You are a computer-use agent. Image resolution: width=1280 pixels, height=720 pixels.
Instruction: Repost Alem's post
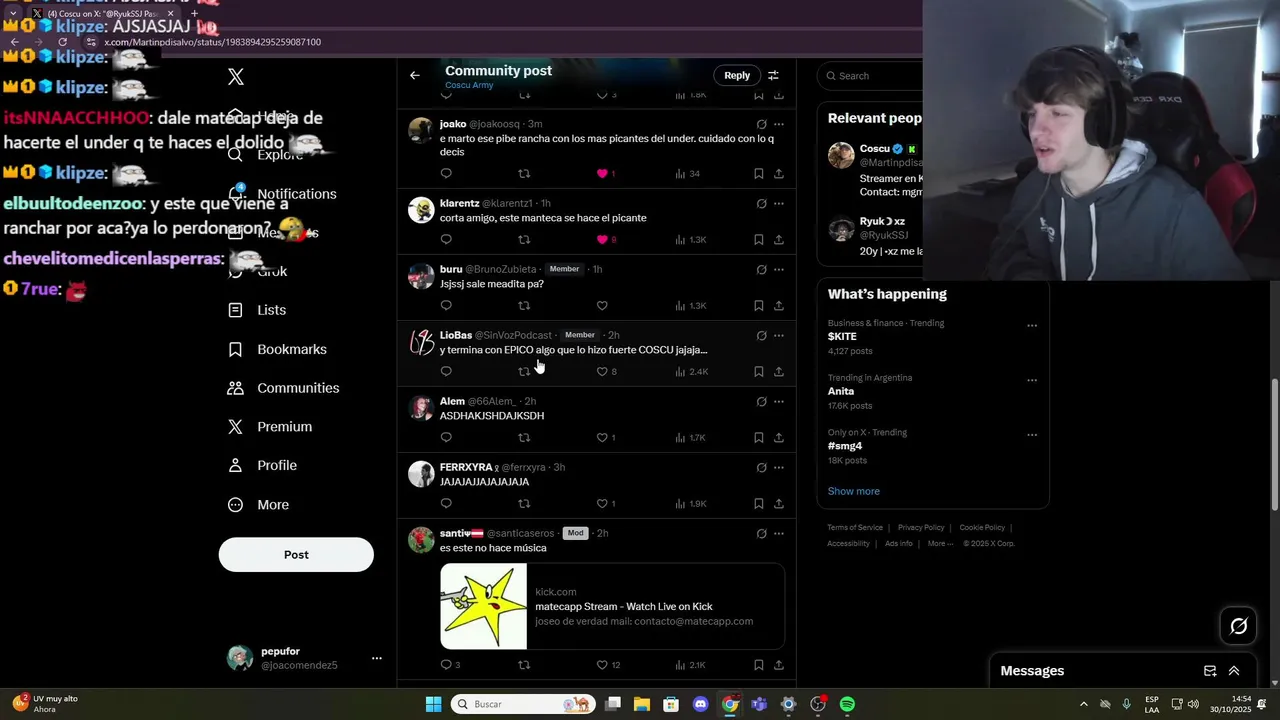pyautogui.click(x=524, y=438)
